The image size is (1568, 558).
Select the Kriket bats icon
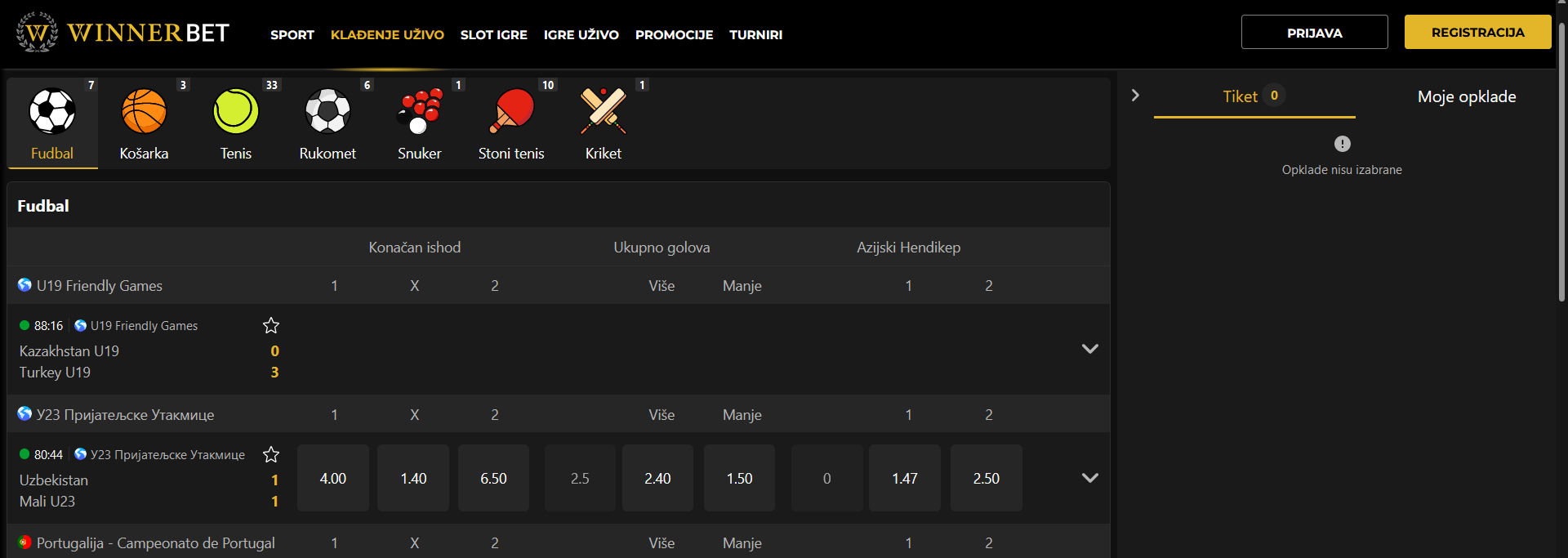pyautogui.click(x=603, y=111)
